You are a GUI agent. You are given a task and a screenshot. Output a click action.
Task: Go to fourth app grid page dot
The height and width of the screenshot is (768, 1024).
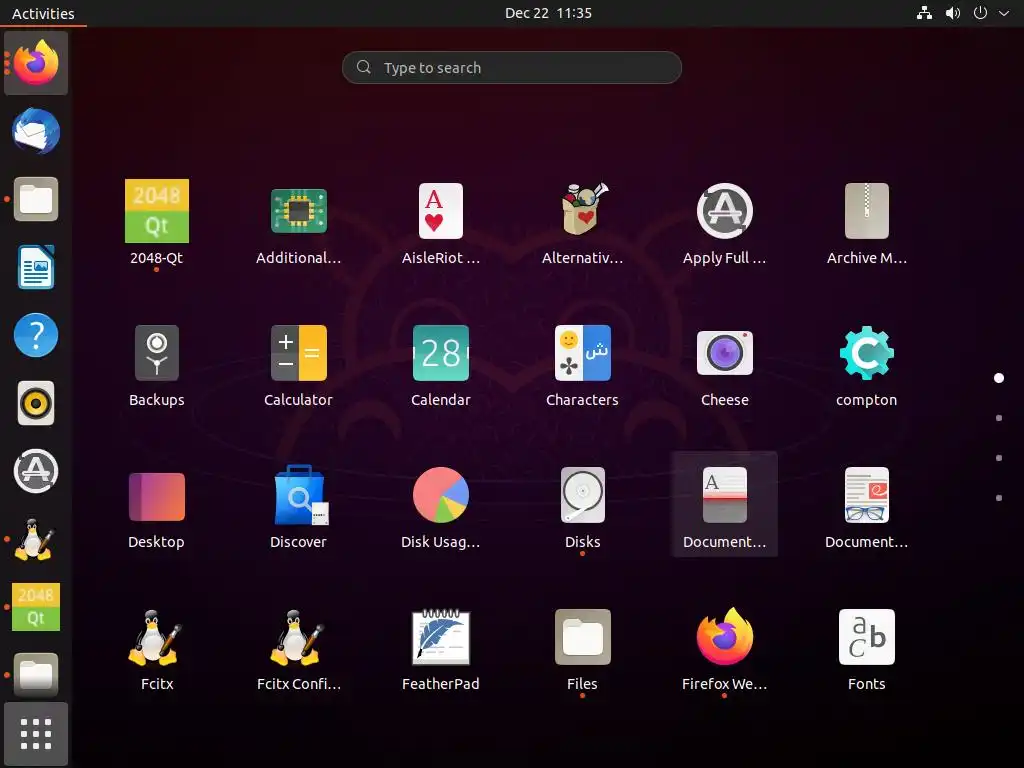coord(999,498)
